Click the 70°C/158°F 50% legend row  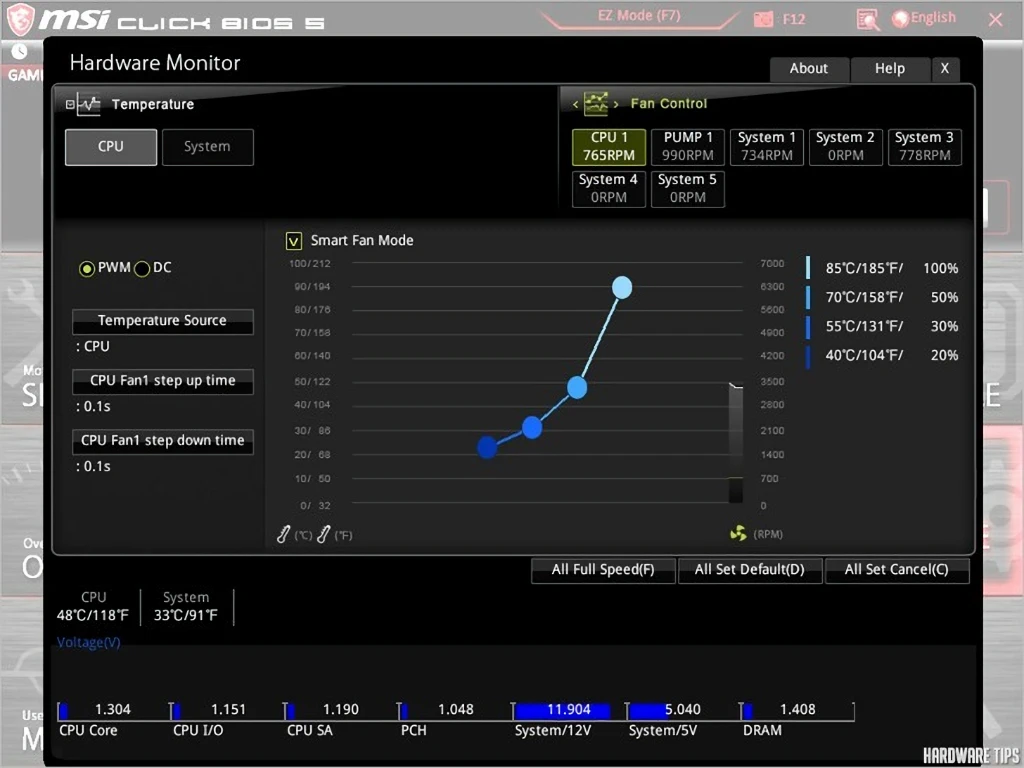[x=882, y=297]
